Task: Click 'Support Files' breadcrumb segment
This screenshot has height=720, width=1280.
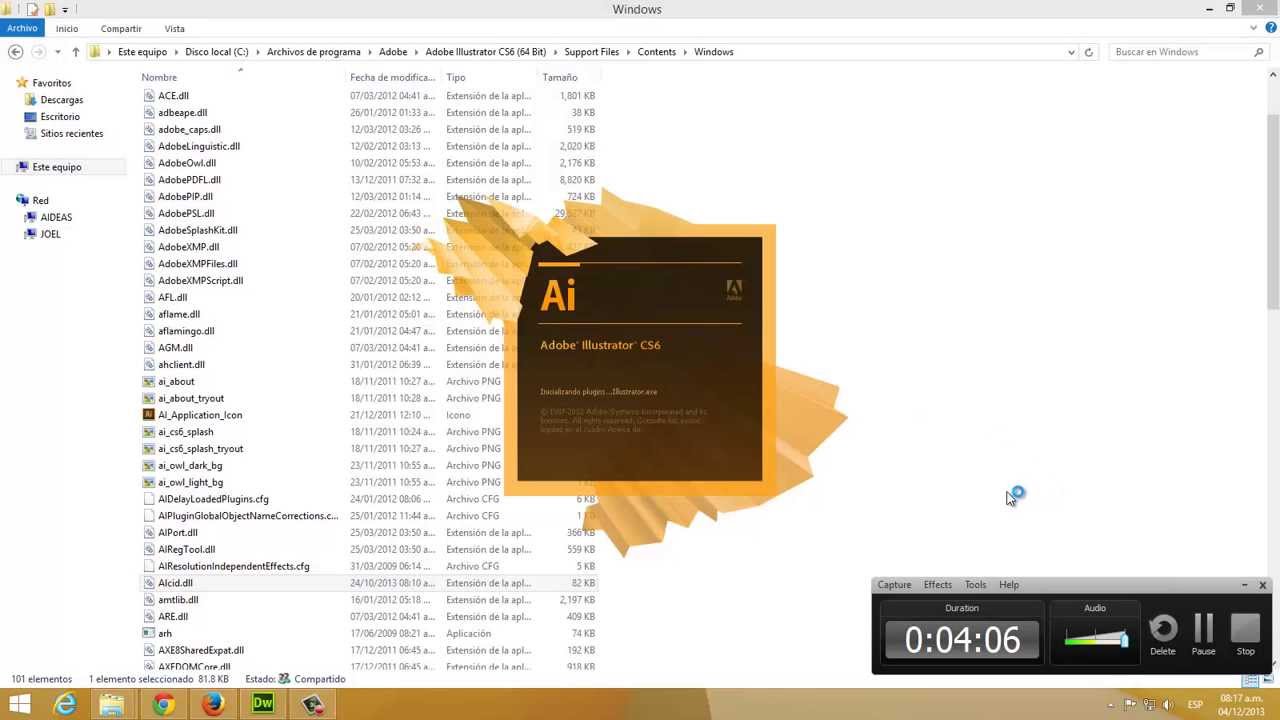Action: pyautogui.click(x=591, y=52)
